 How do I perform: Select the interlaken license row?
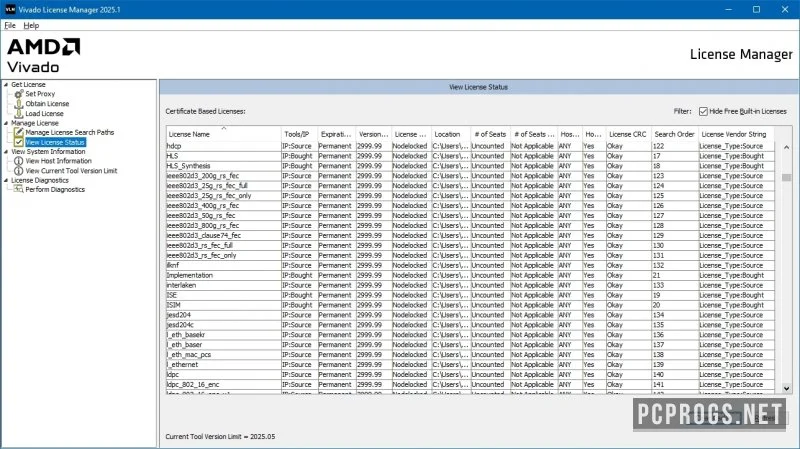click(x=470, y=285)
